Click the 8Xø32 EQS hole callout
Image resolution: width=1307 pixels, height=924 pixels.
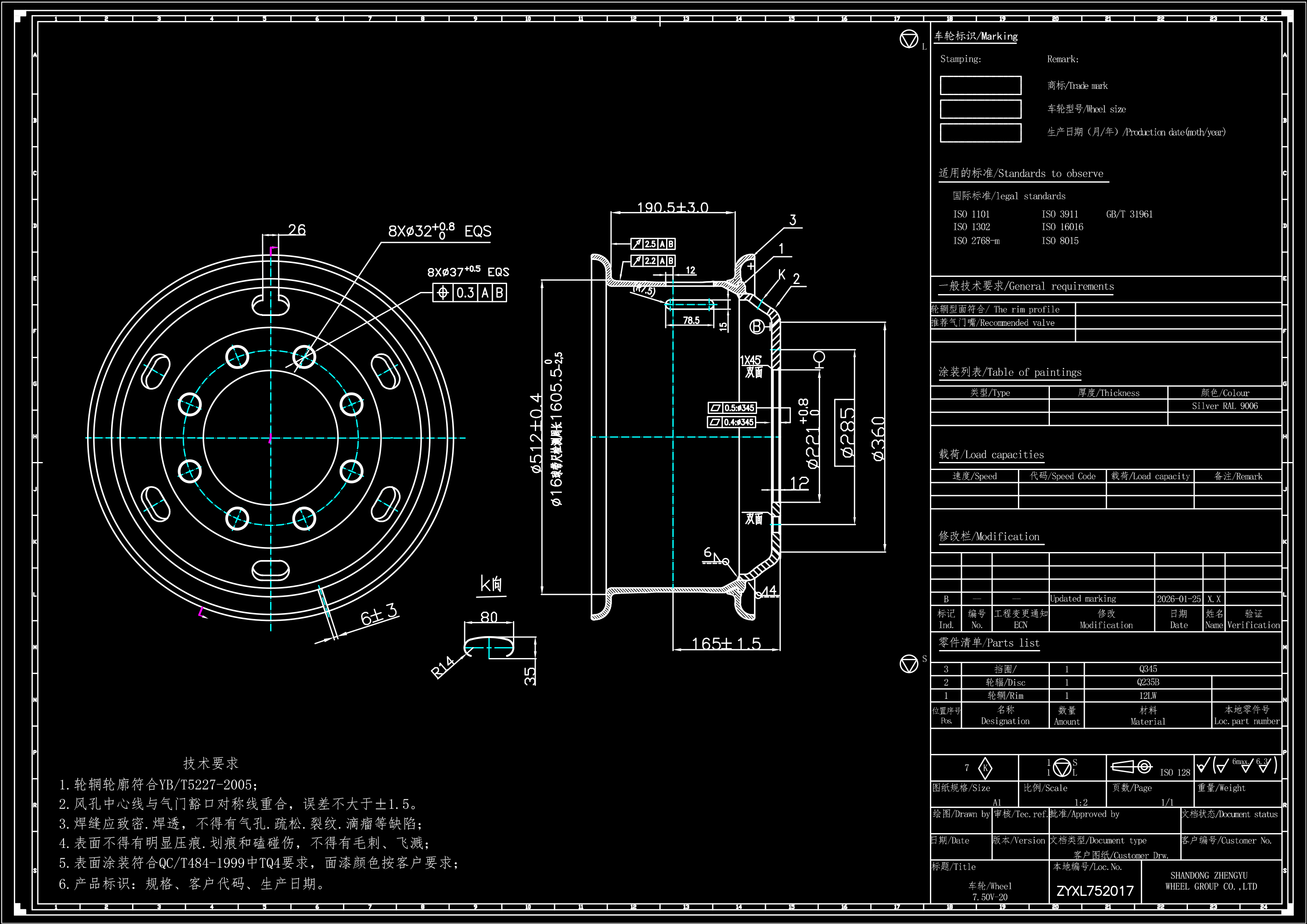439,231
